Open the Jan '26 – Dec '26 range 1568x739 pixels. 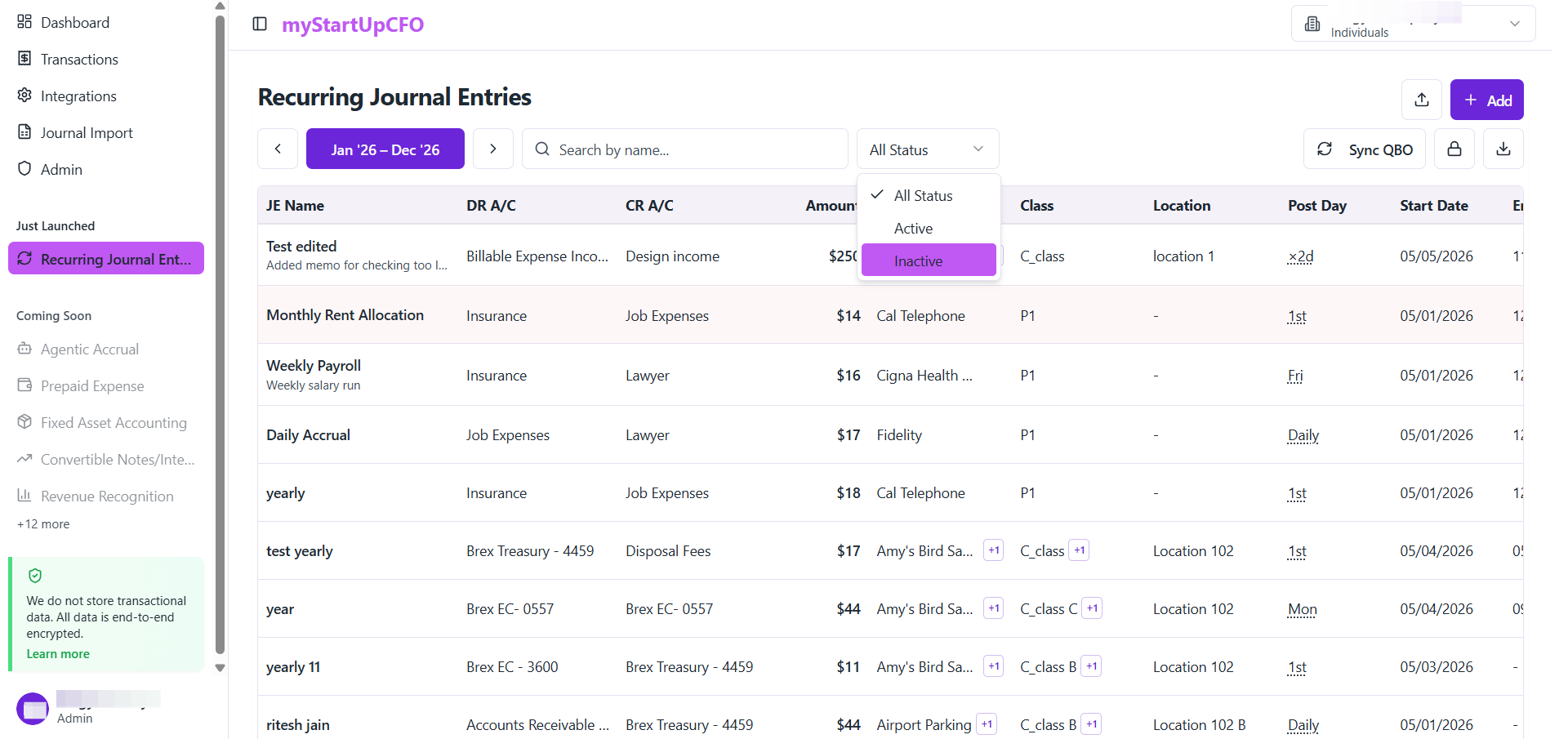click(385, 149)
